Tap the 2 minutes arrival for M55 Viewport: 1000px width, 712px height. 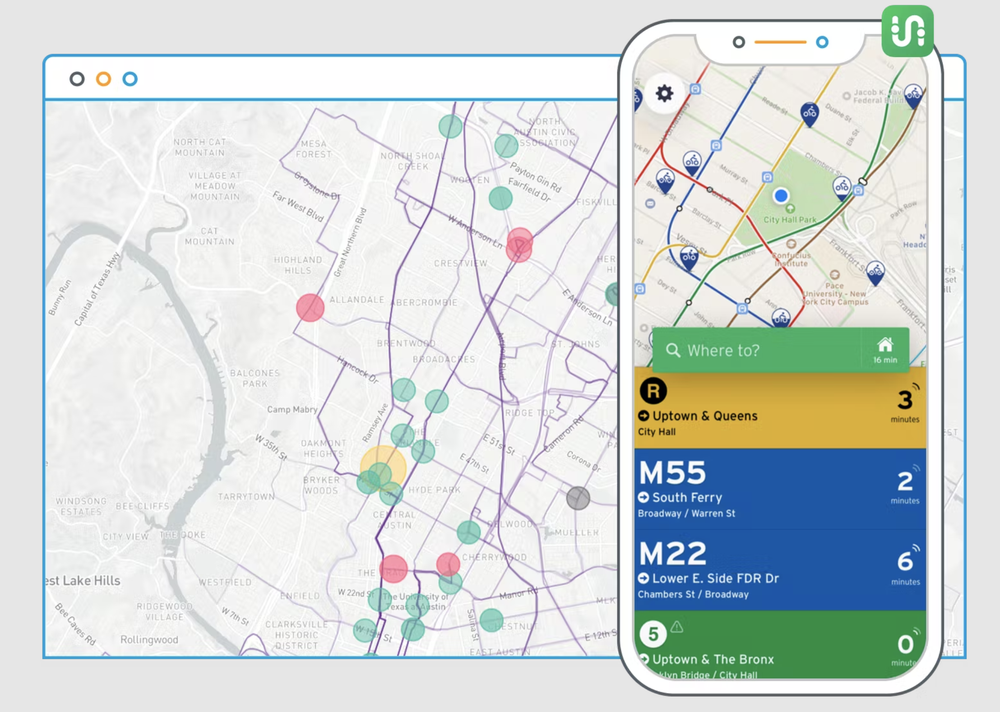coord(905,486)
